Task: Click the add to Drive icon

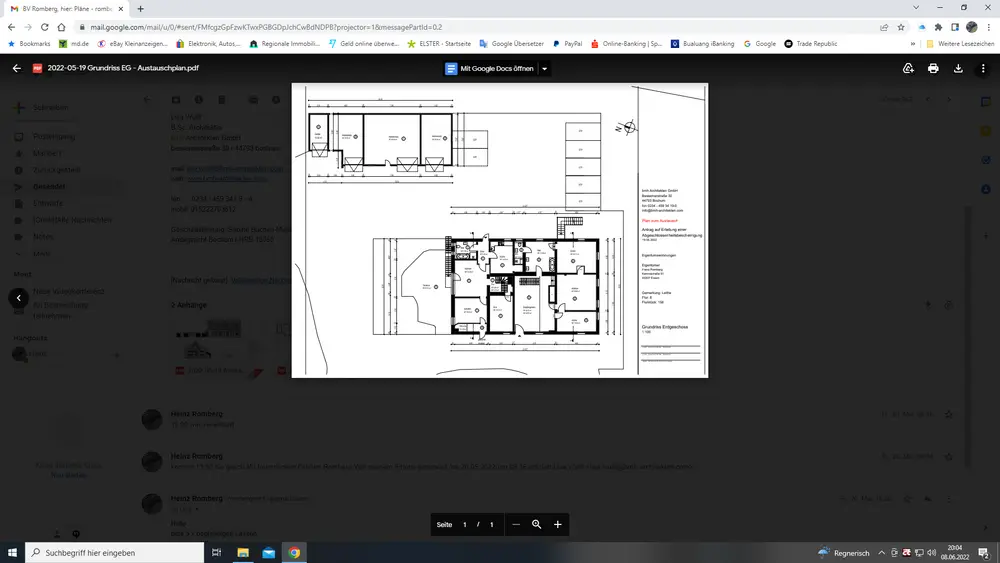Action: (908, 69)
